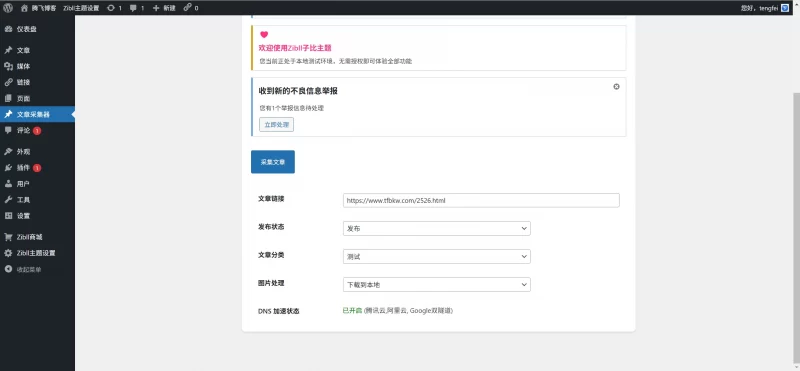Click the user avatar at top right

785,8
